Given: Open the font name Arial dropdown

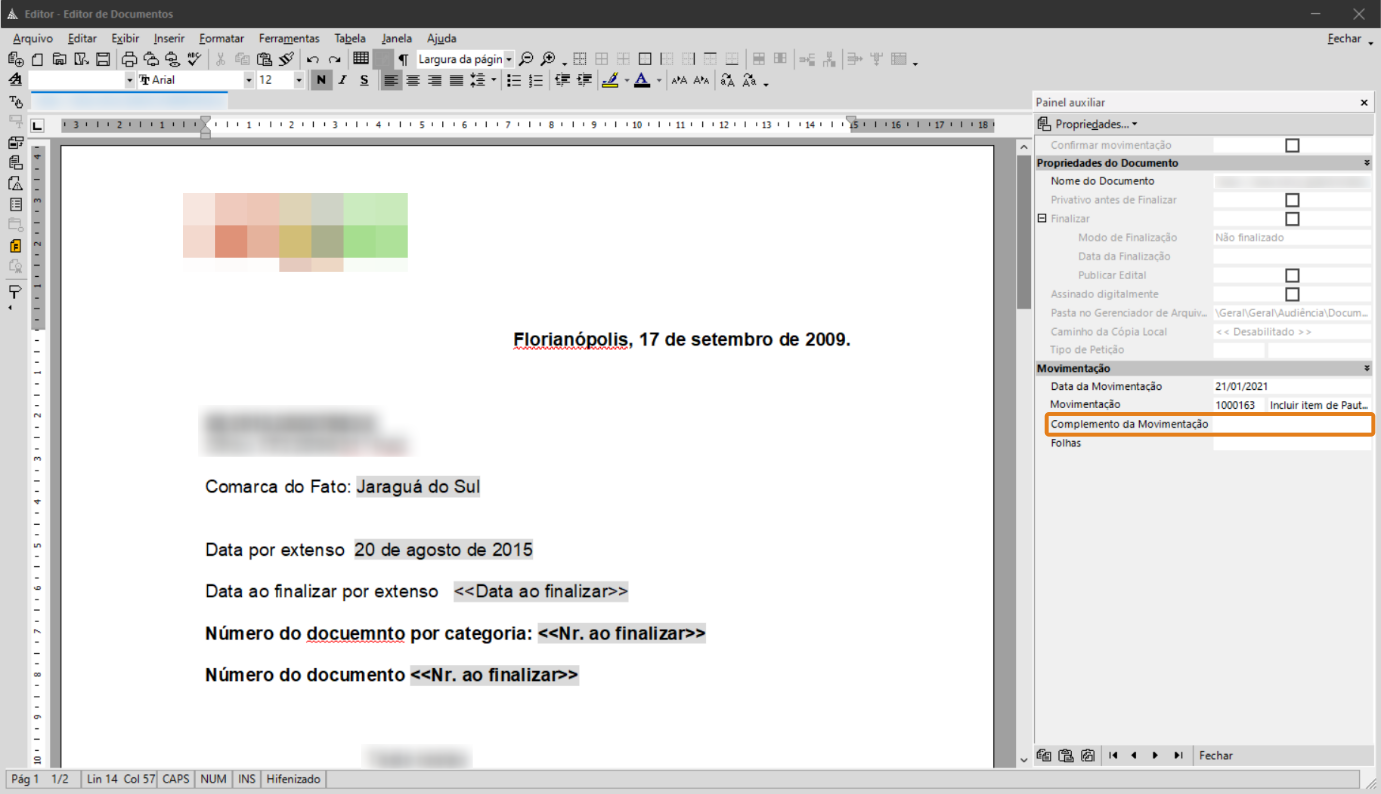Looking at the screenshot, I should (x=249, y=80).
